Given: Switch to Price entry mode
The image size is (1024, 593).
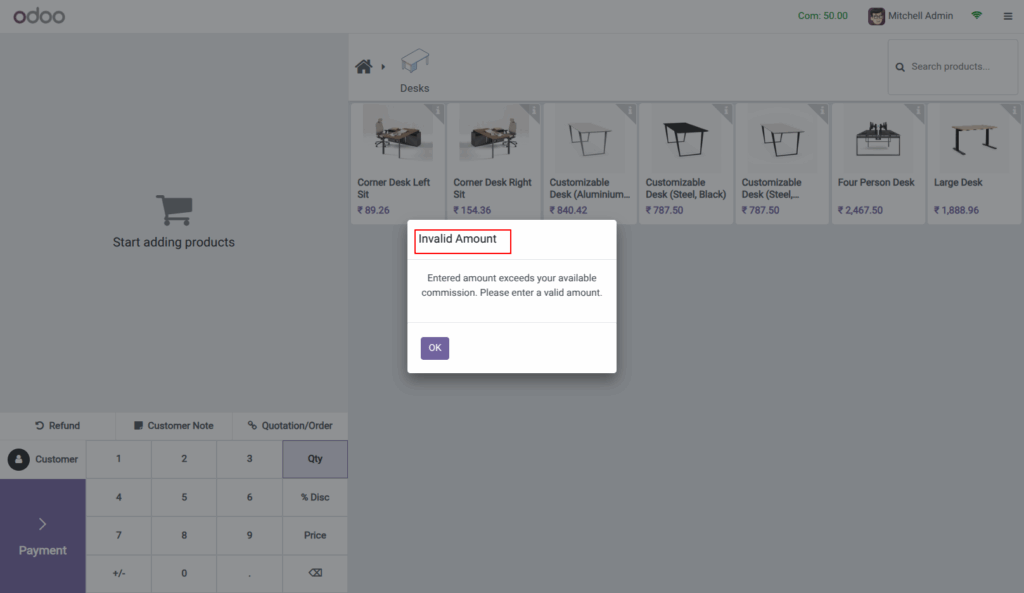Looking at the screenshot, I should [314, 535].
